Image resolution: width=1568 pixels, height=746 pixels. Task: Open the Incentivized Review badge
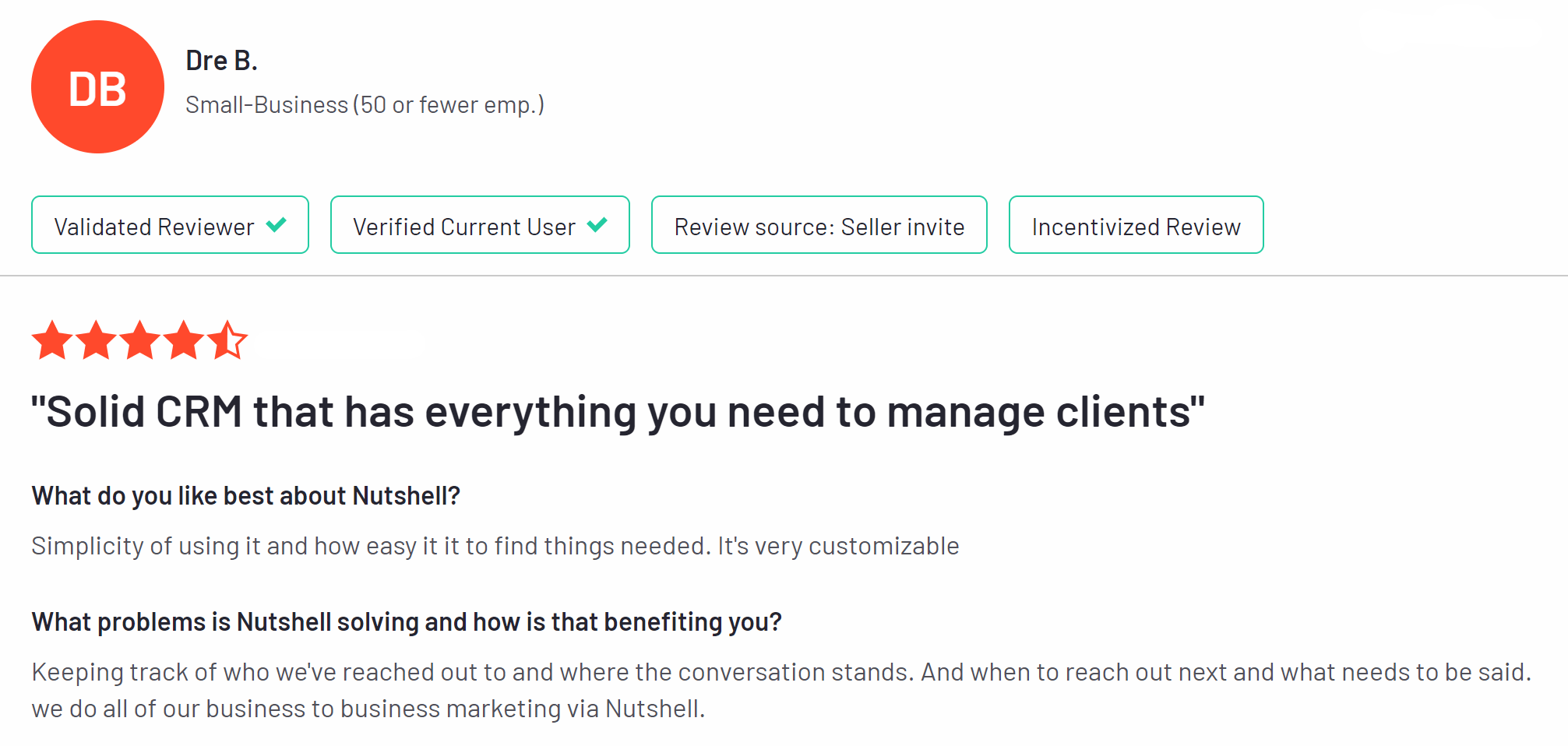click(1136, 226)
